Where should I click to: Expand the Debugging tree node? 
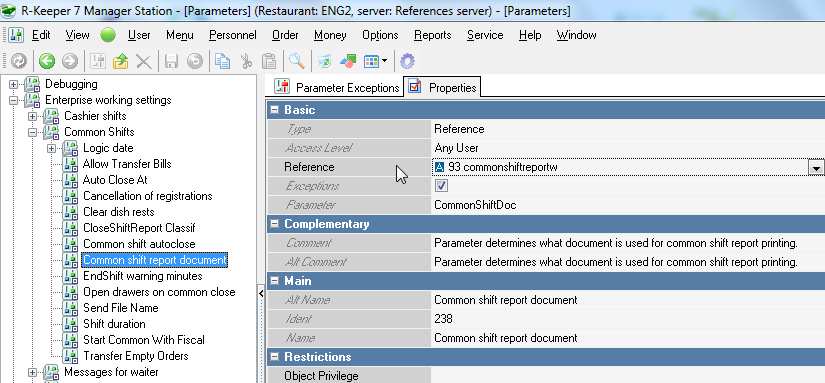click(x=13, y=84)
